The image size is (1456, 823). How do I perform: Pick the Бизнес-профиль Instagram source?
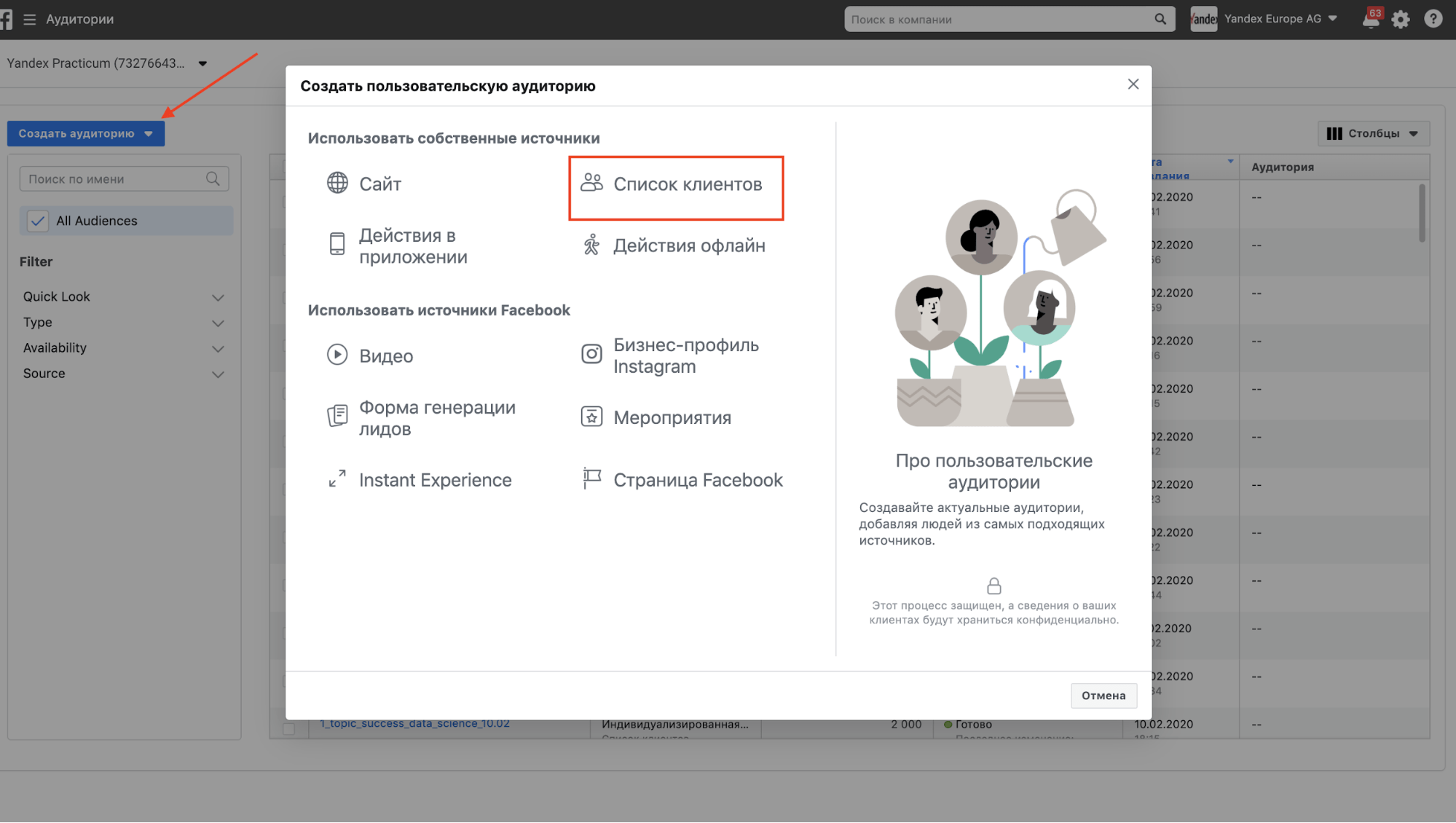591,355
